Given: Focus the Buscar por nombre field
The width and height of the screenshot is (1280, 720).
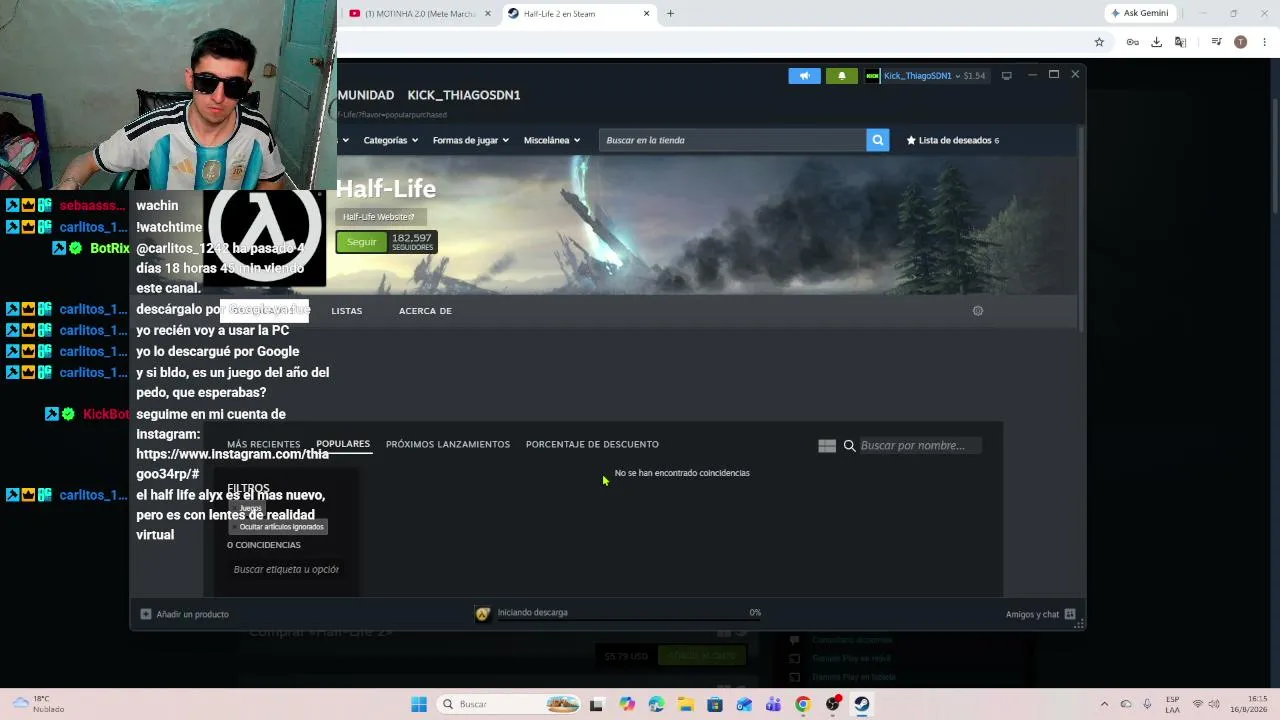Looking at the screenshot, I should coord(919,446).
